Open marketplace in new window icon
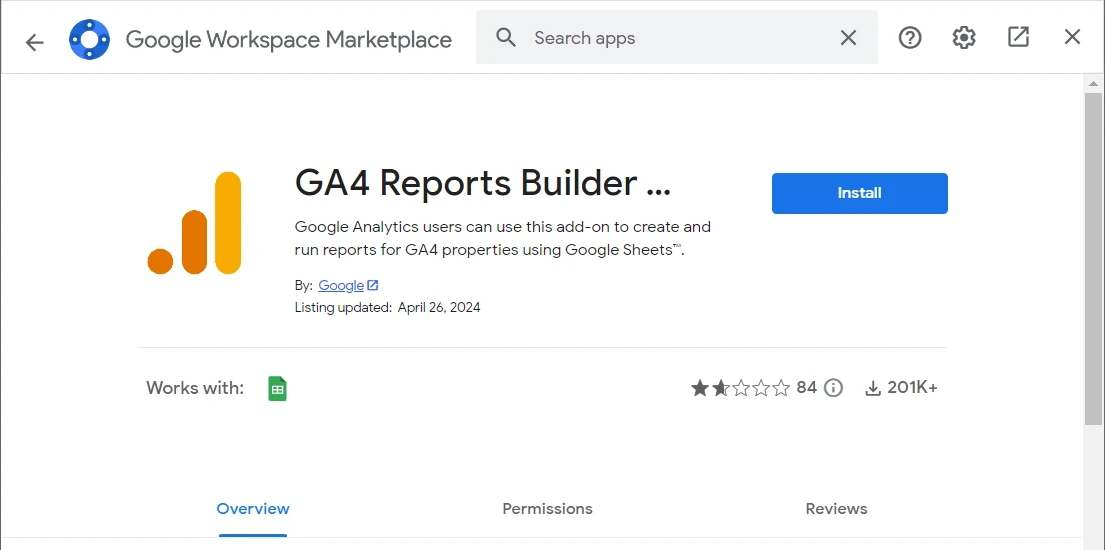 tap(1018, 37)
